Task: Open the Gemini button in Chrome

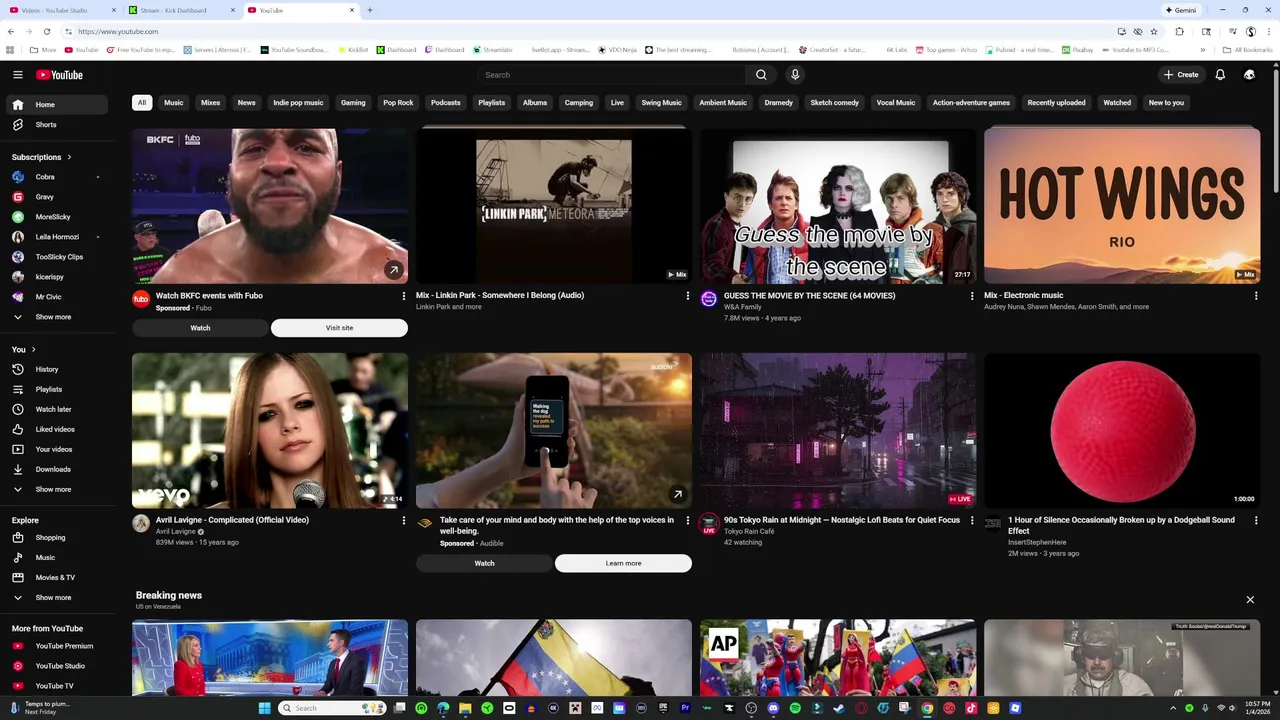Action: pos(1180,10)
